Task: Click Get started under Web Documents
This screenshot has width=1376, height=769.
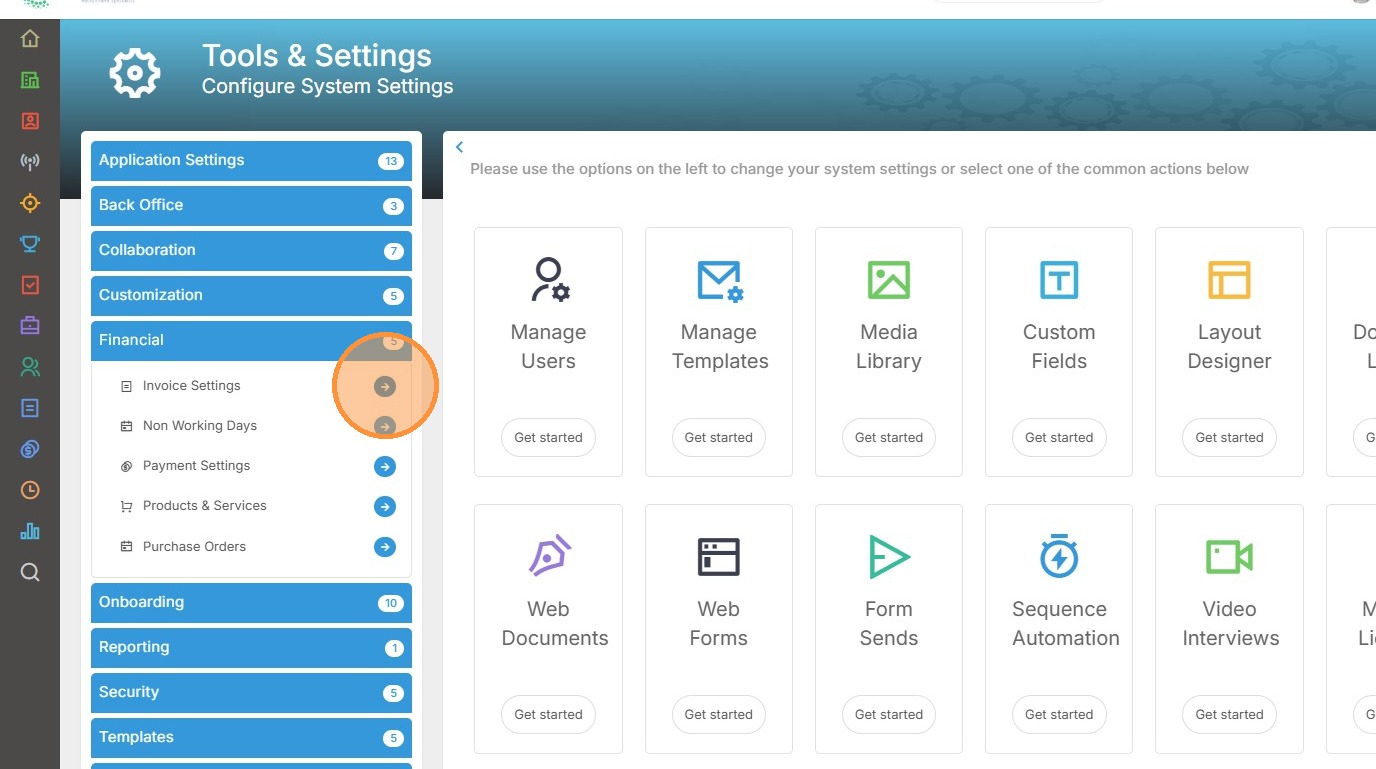Action: point(548,715)
